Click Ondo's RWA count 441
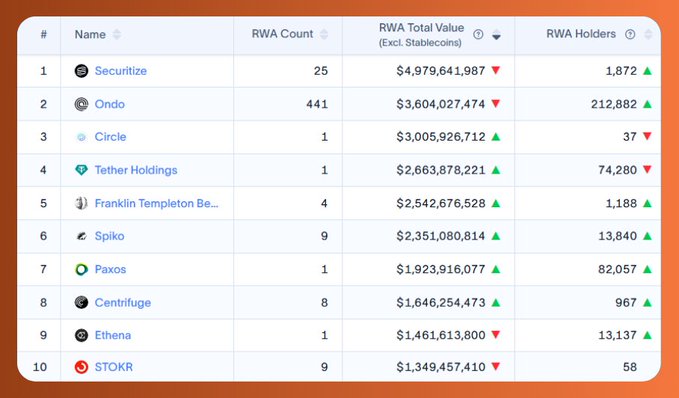Screen dimensions: 679x398 pos(317,104)
